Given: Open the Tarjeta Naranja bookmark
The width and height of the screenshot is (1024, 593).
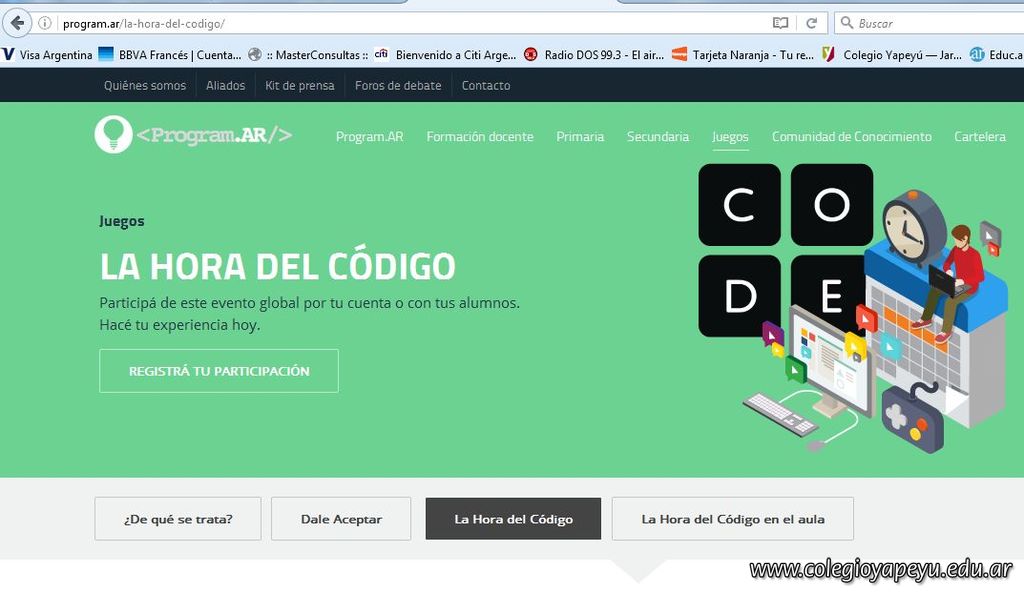Looking at the screenshot, I should tap(743, 55).
